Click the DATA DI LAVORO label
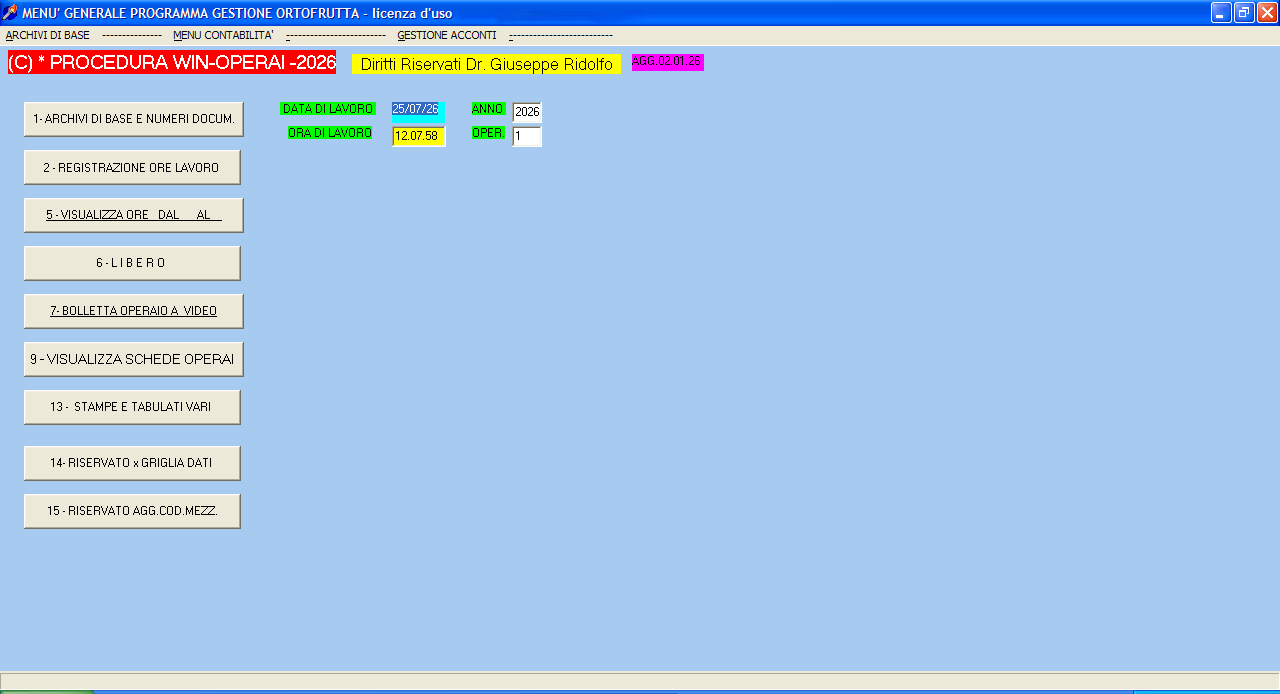 coord(328,109)
